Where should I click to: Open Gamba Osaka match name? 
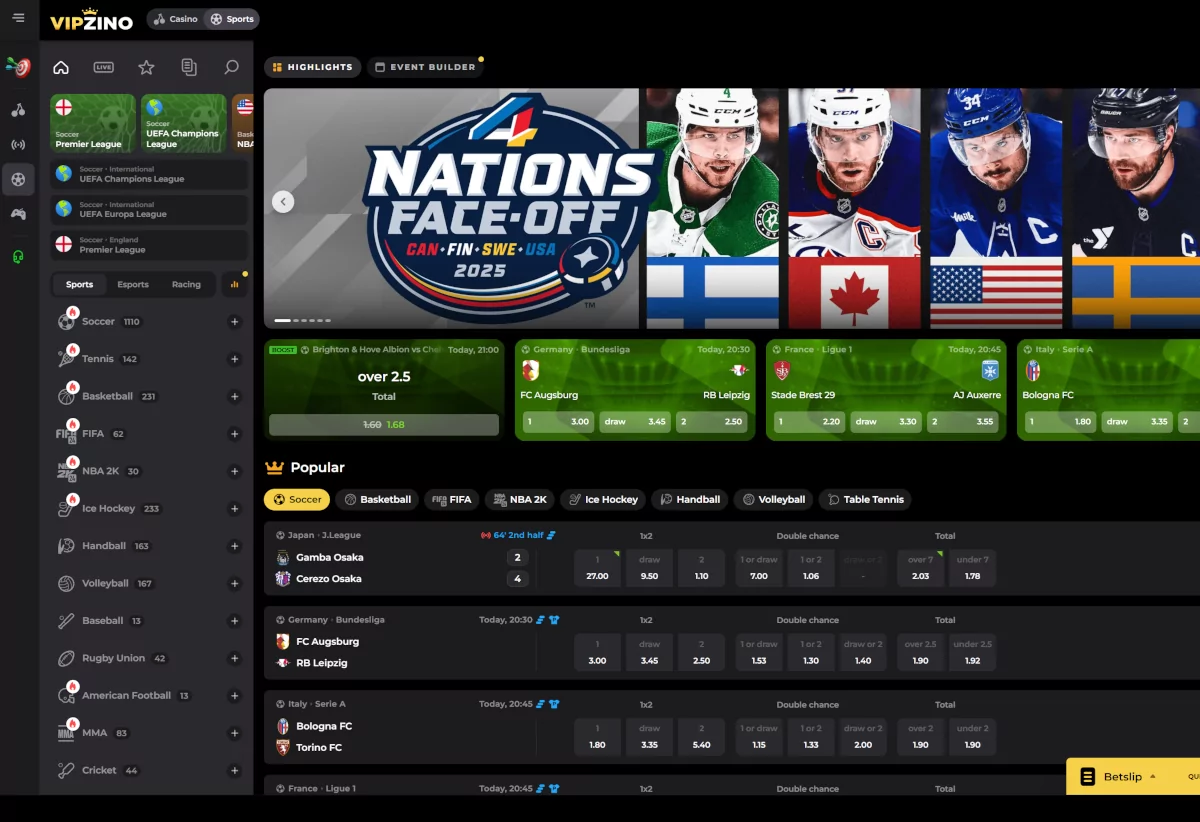(330, 557)
